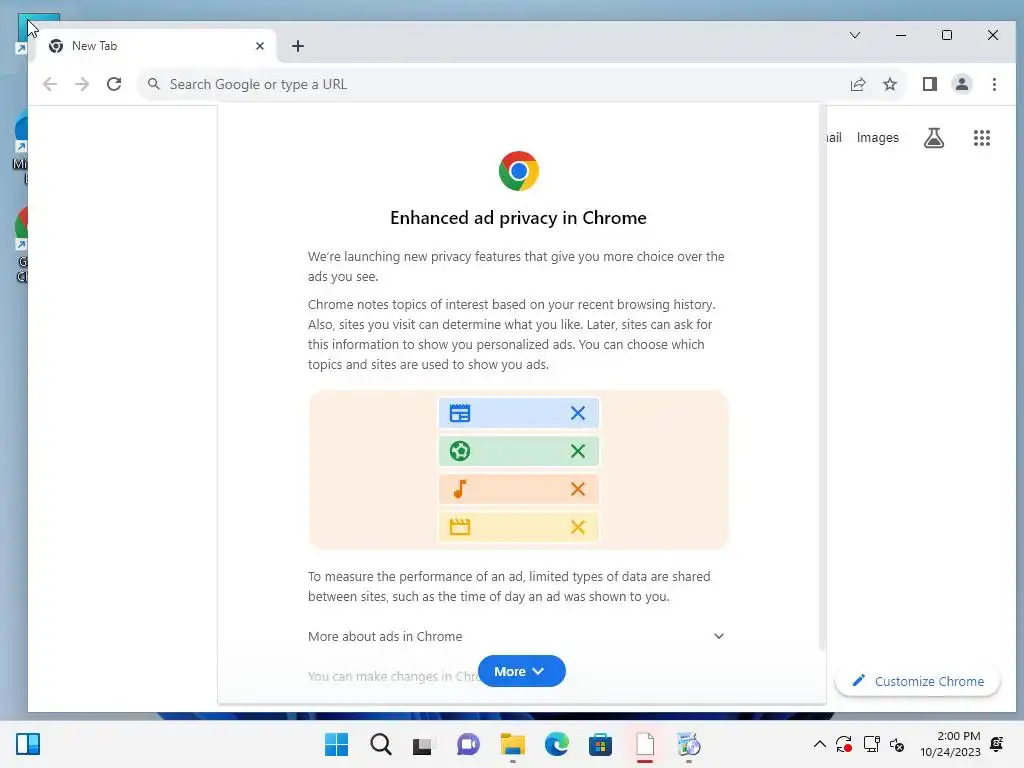Reload the current page

[x=114, y=84]
